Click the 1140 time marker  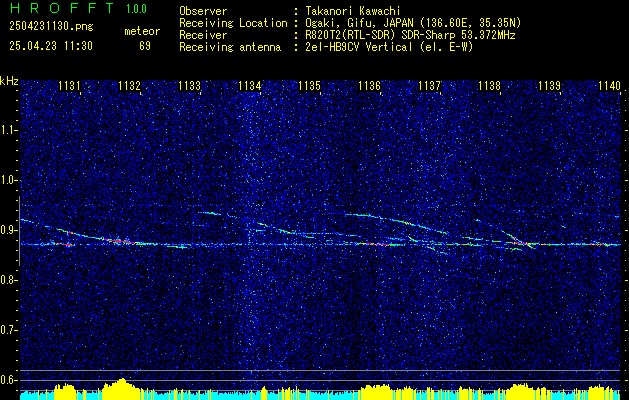tap(609, 86)
